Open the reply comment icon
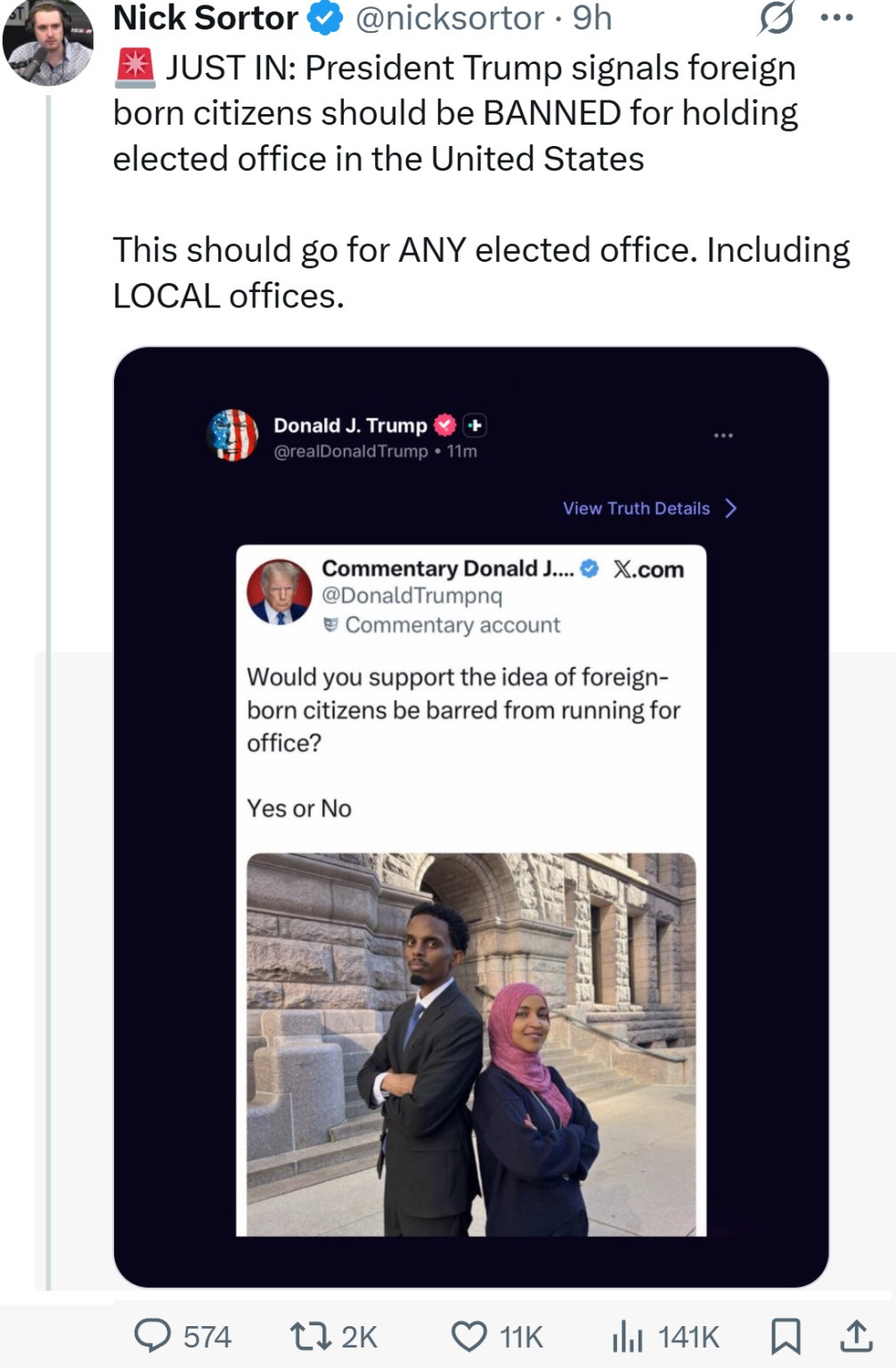This screenshot has width=896, height=1368. pos(152,1336)
